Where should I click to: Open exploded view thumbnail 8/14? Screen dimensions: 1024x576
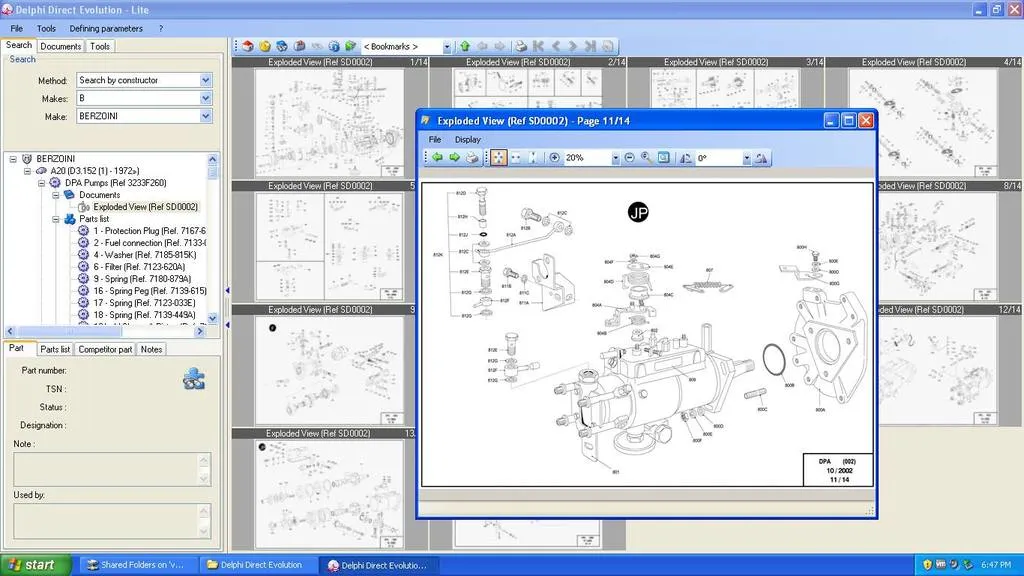tap(938, 247)
